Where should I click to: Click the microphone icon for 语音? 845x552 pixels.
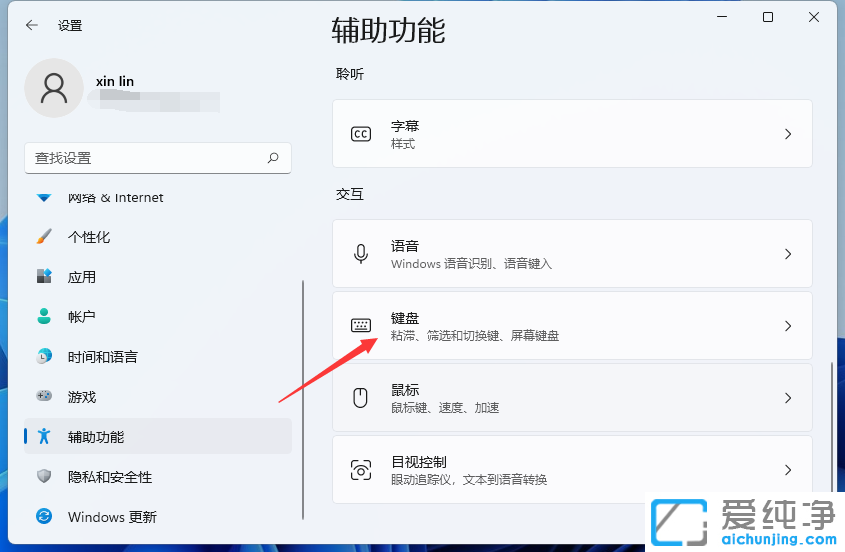361,253
